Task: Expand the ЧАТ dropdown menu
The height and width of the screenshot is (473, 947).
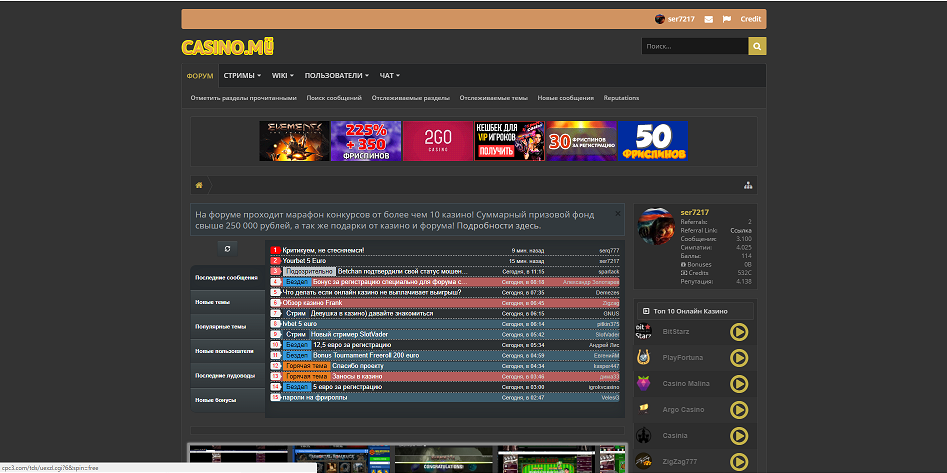Action: [x=390, y=76]
